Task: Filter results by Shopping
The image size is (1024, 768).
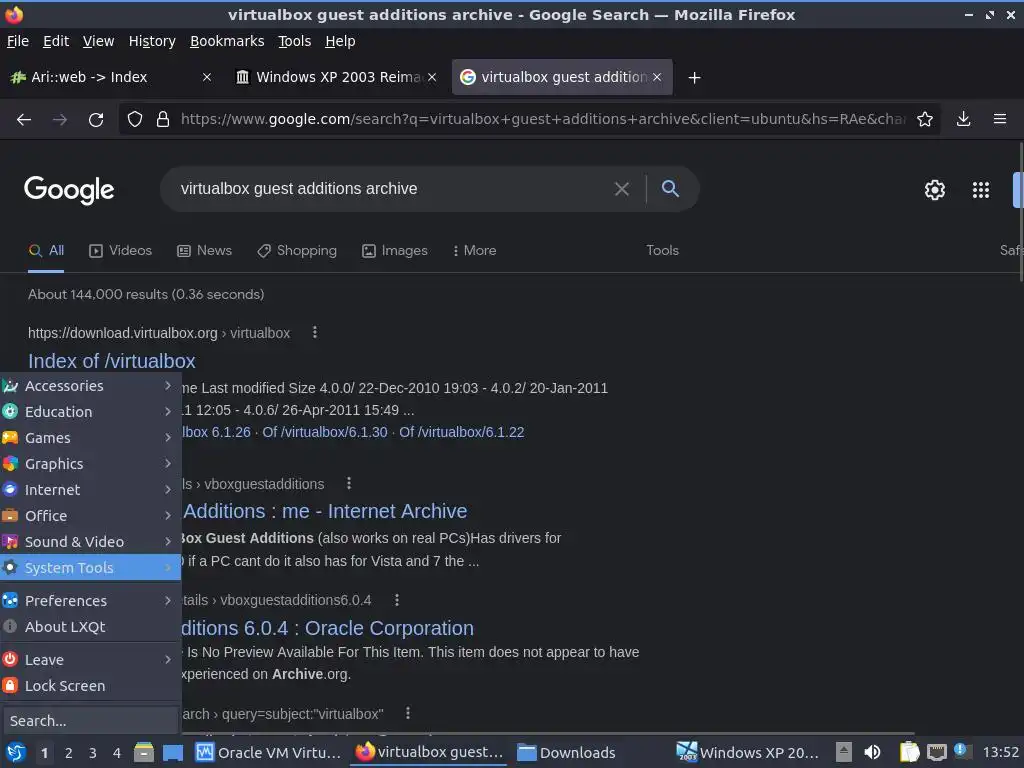Action: pyautogui.click(x=297, y=251)
